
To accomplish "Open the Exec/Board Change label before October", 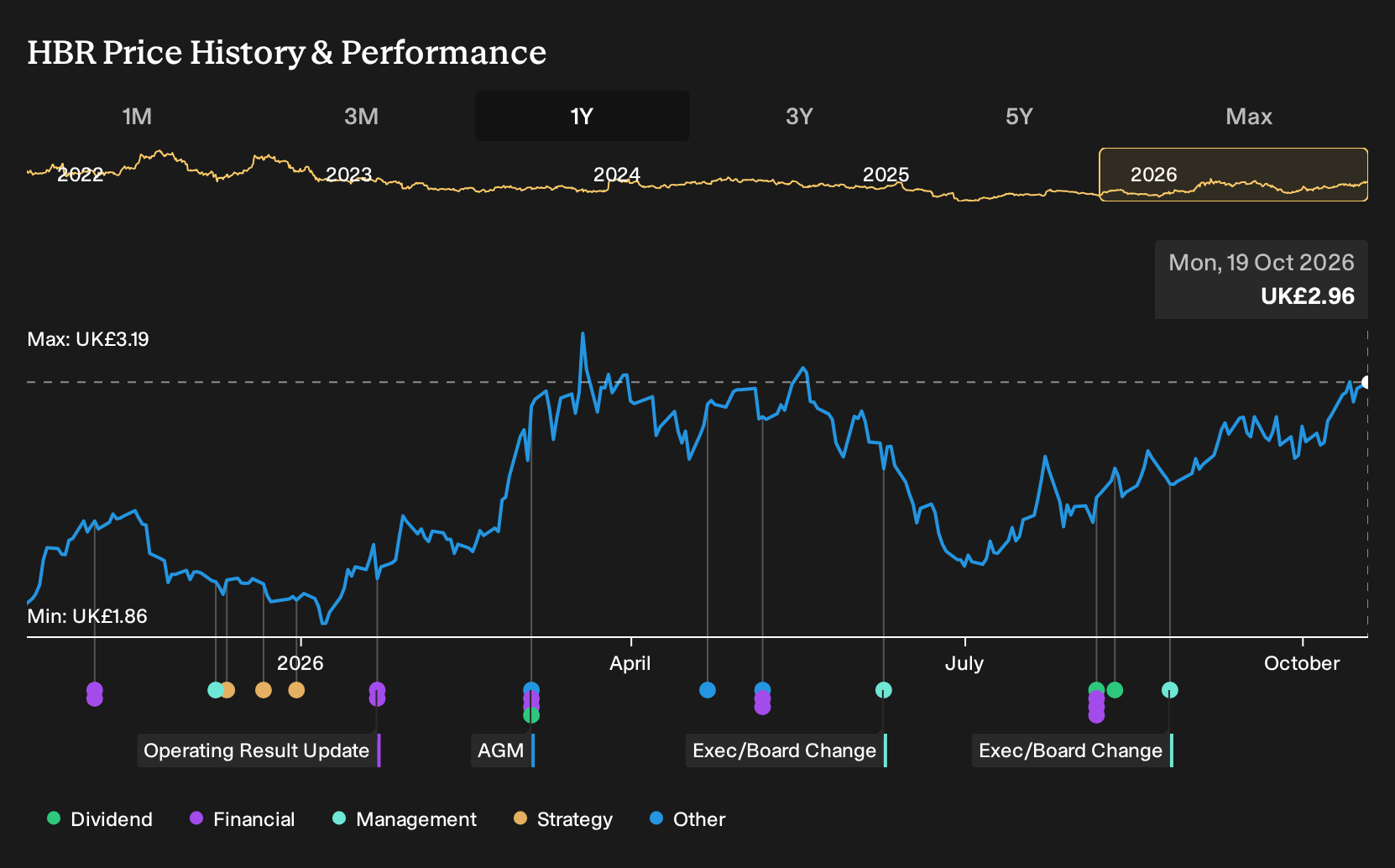I will click(1073, 750).
